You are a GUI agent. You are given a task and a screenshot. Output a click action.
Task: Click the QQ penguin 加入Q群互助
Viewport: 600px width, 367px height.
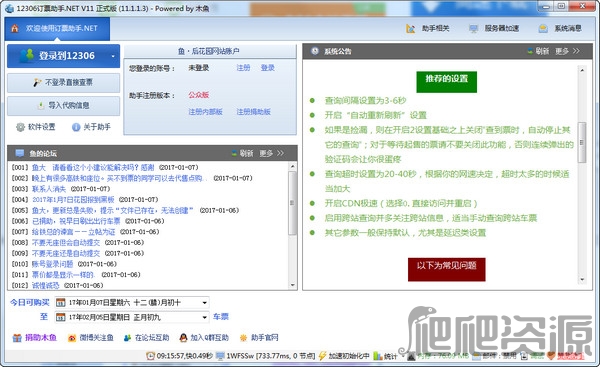click(x=183, y=338)
